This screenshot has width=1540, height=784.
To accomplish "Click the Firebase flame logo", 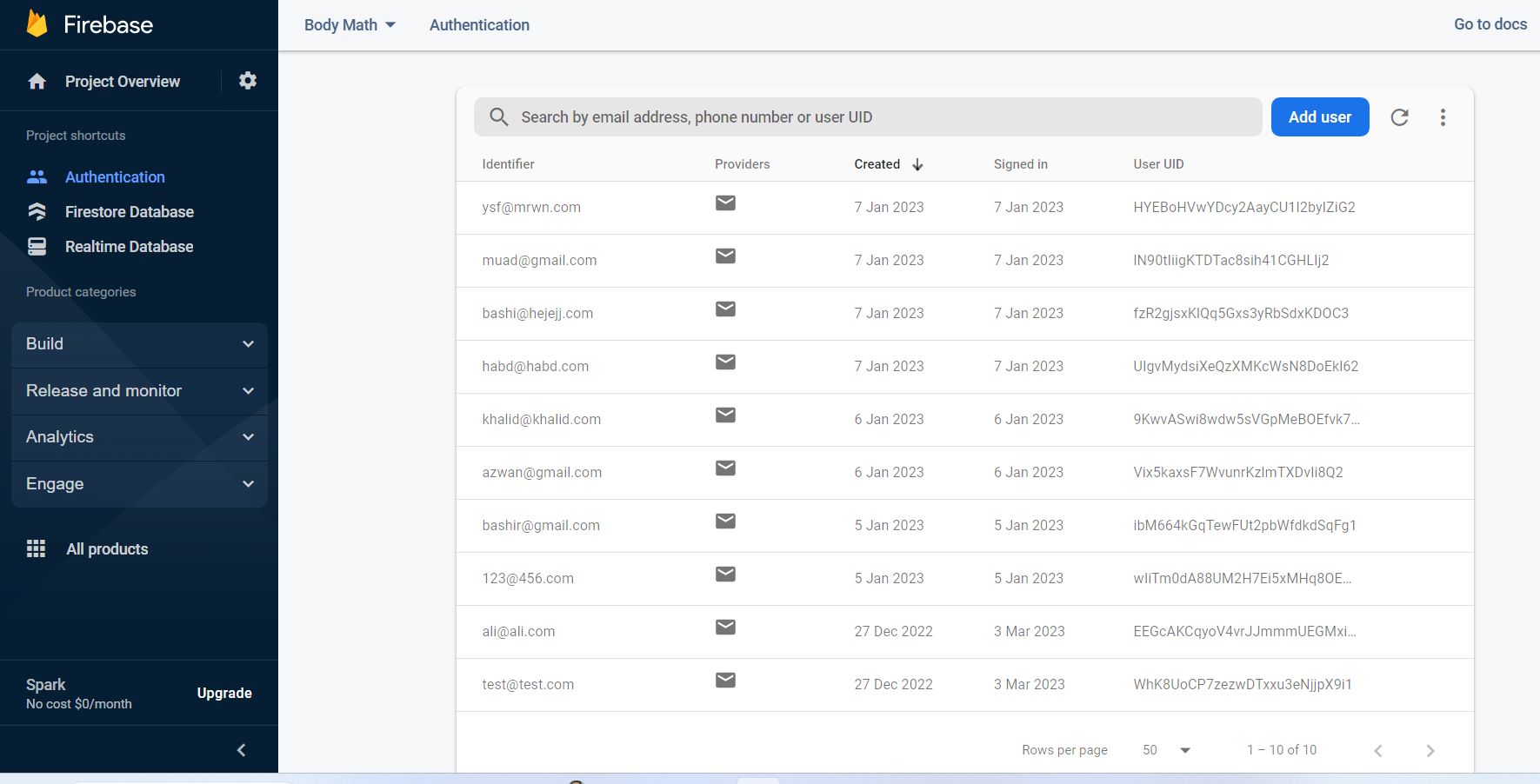I will coord(37,23).
